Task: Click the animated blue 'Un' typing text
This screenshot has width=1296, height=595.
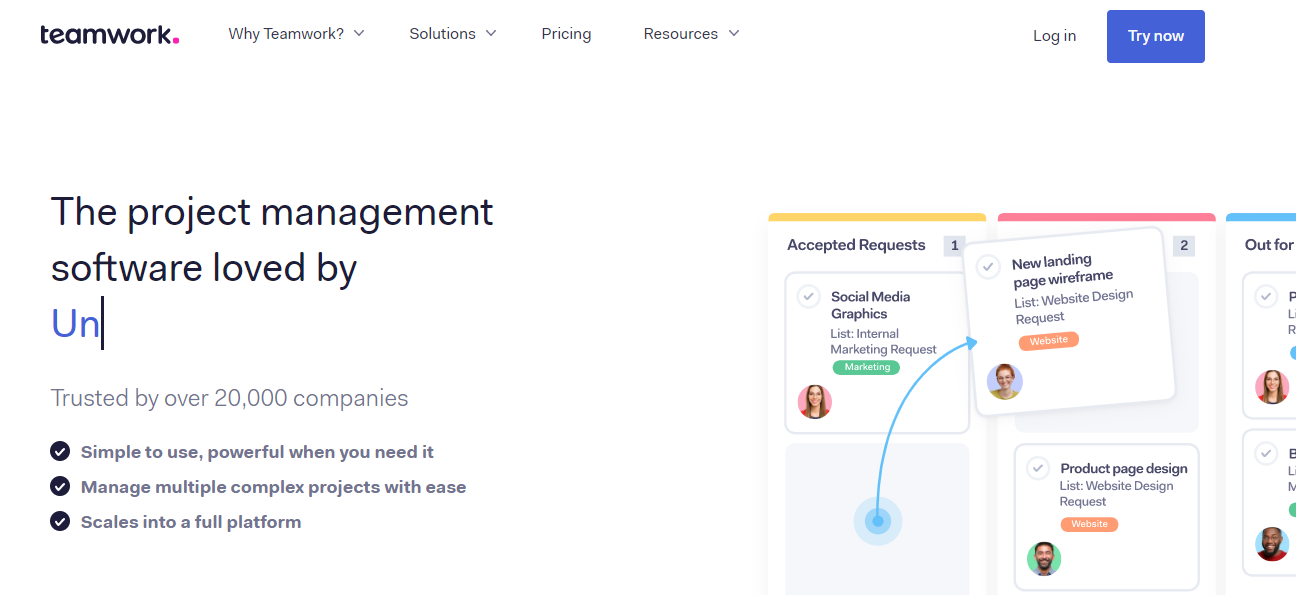Action: [75, 324]
